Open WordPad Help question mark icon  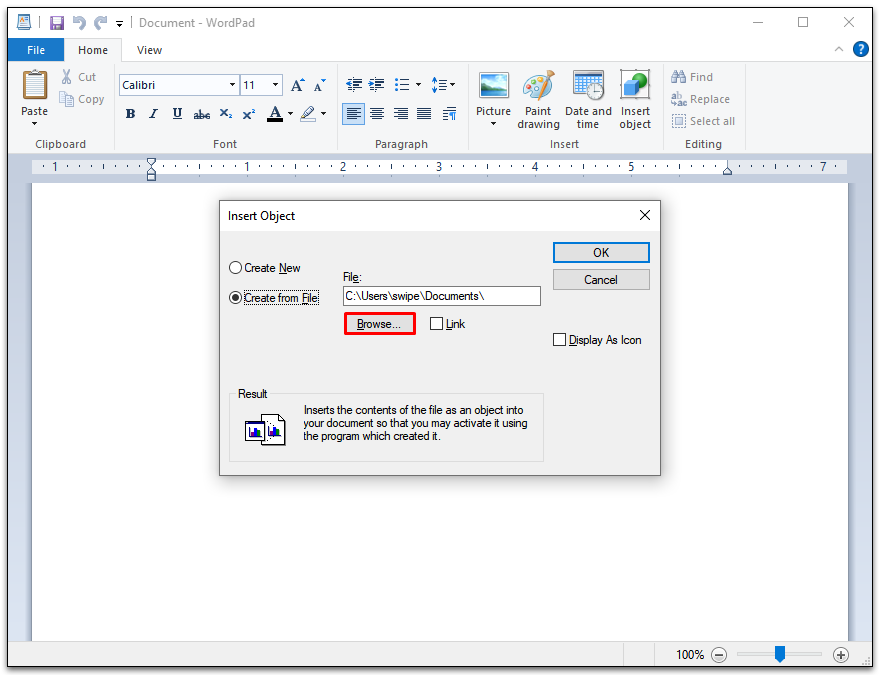click(x=861, y=49)
